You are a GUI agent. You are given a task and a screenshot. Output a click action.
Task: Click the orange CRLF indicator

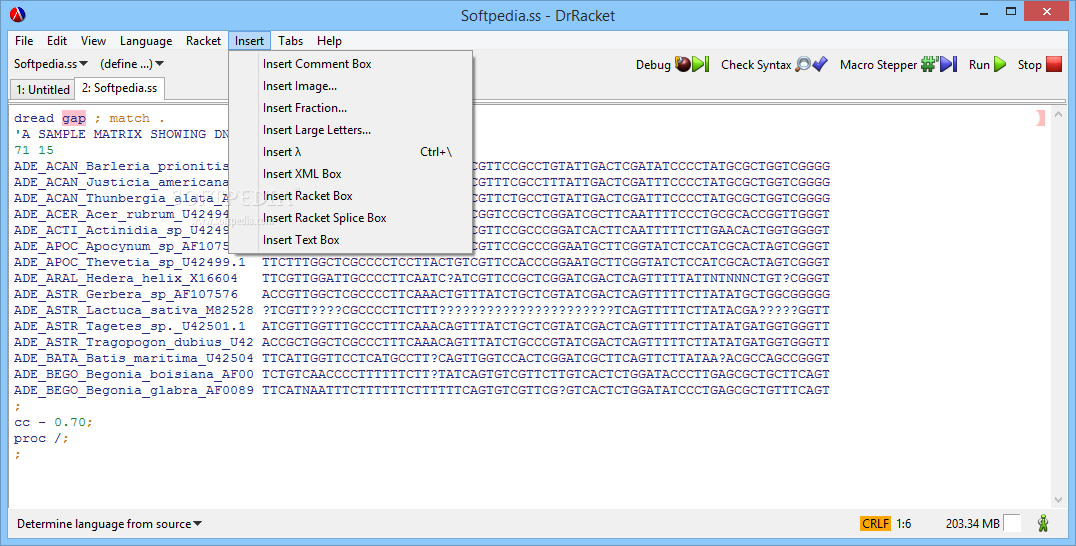tap(875, 523)
